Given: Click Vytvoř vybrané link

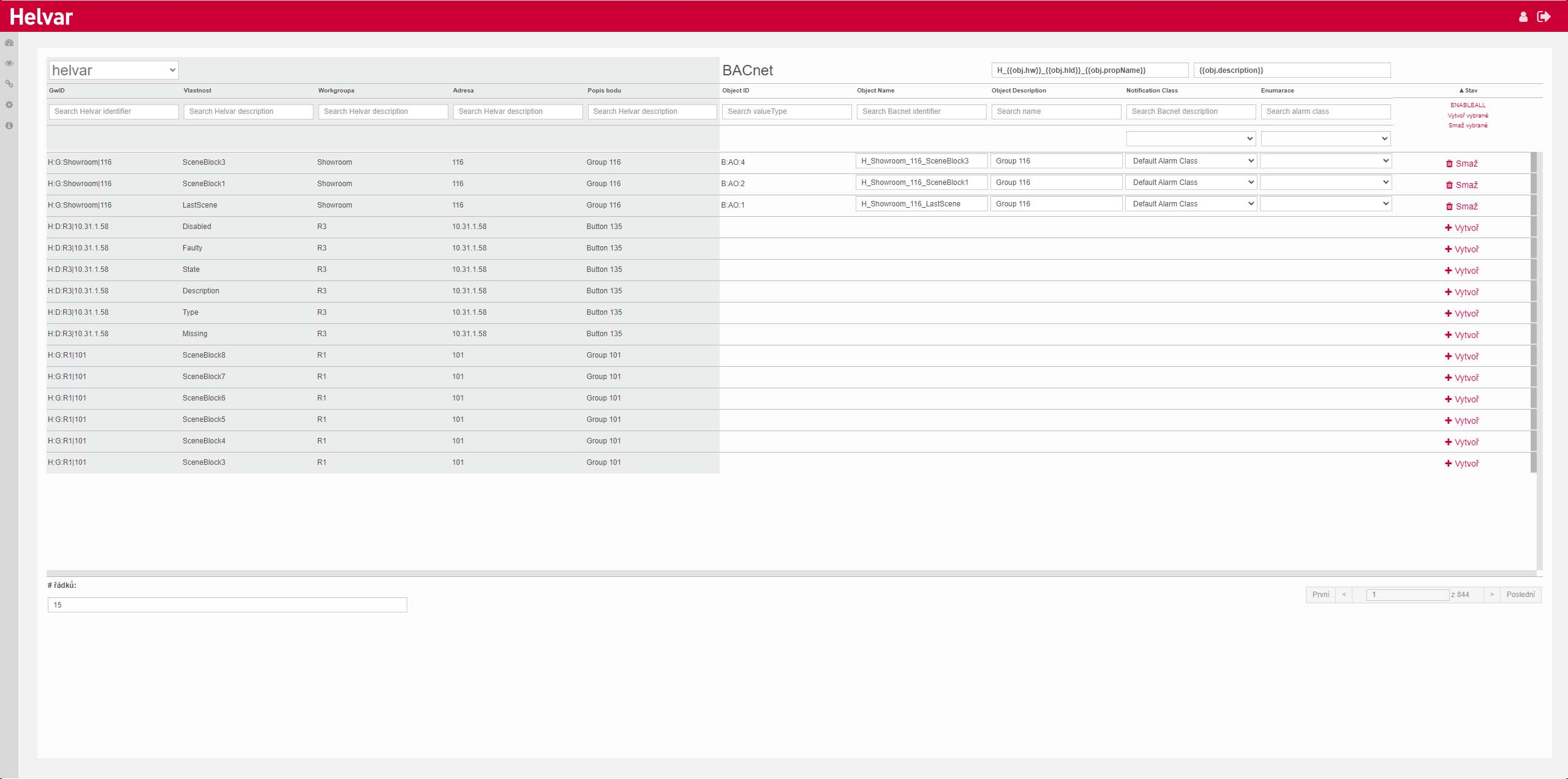Looking at the screenshot, I should tap(1468, 116).
